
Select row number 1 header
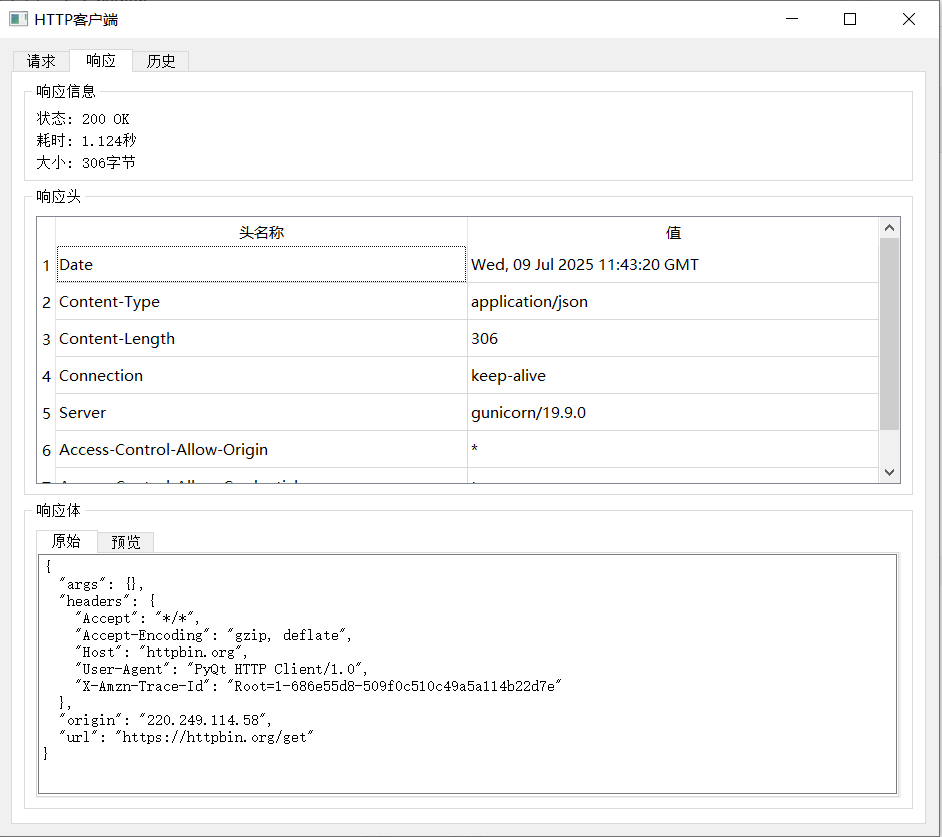[46, 265]
